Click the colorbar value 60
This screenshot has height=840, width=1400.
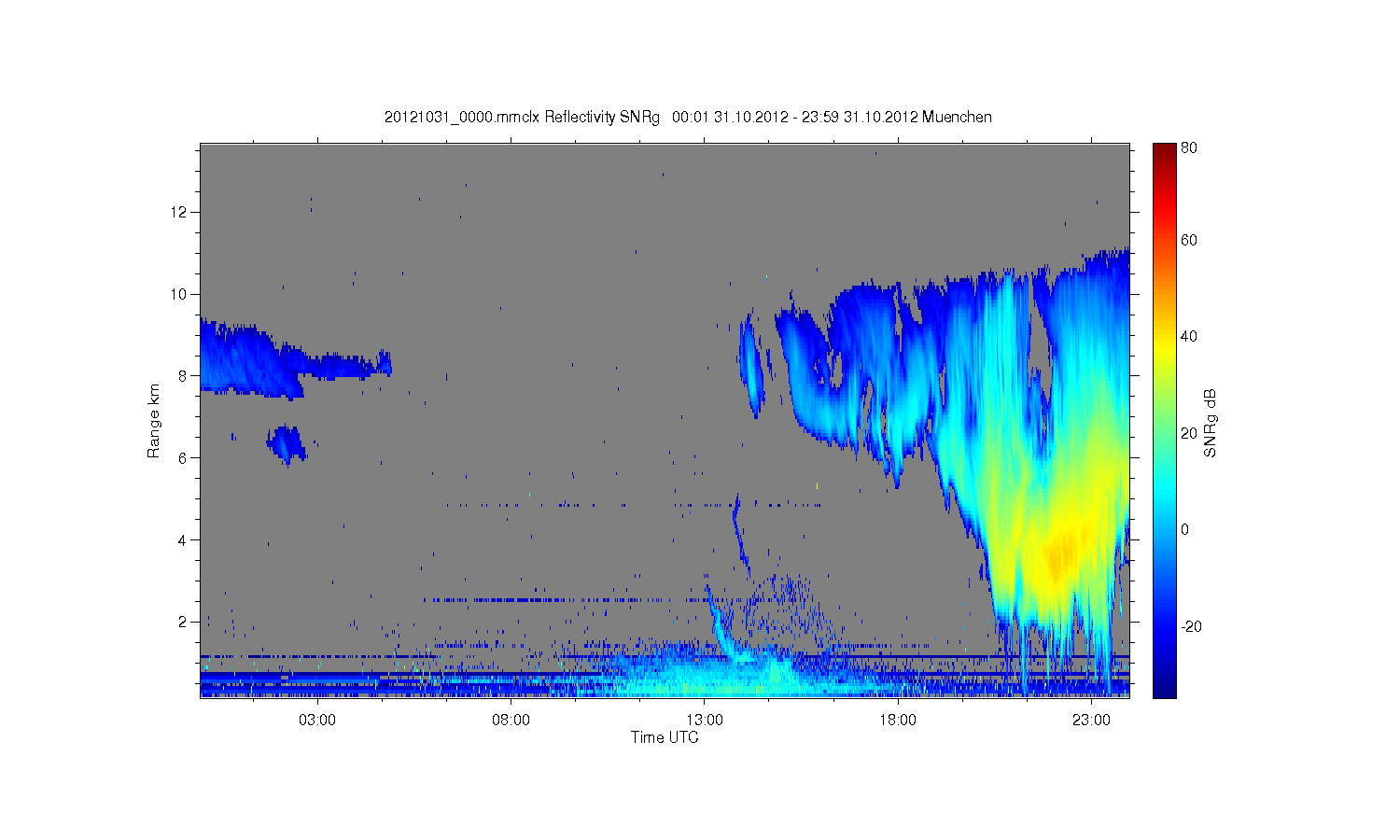pyautogui.click(x=1189, y=240)
